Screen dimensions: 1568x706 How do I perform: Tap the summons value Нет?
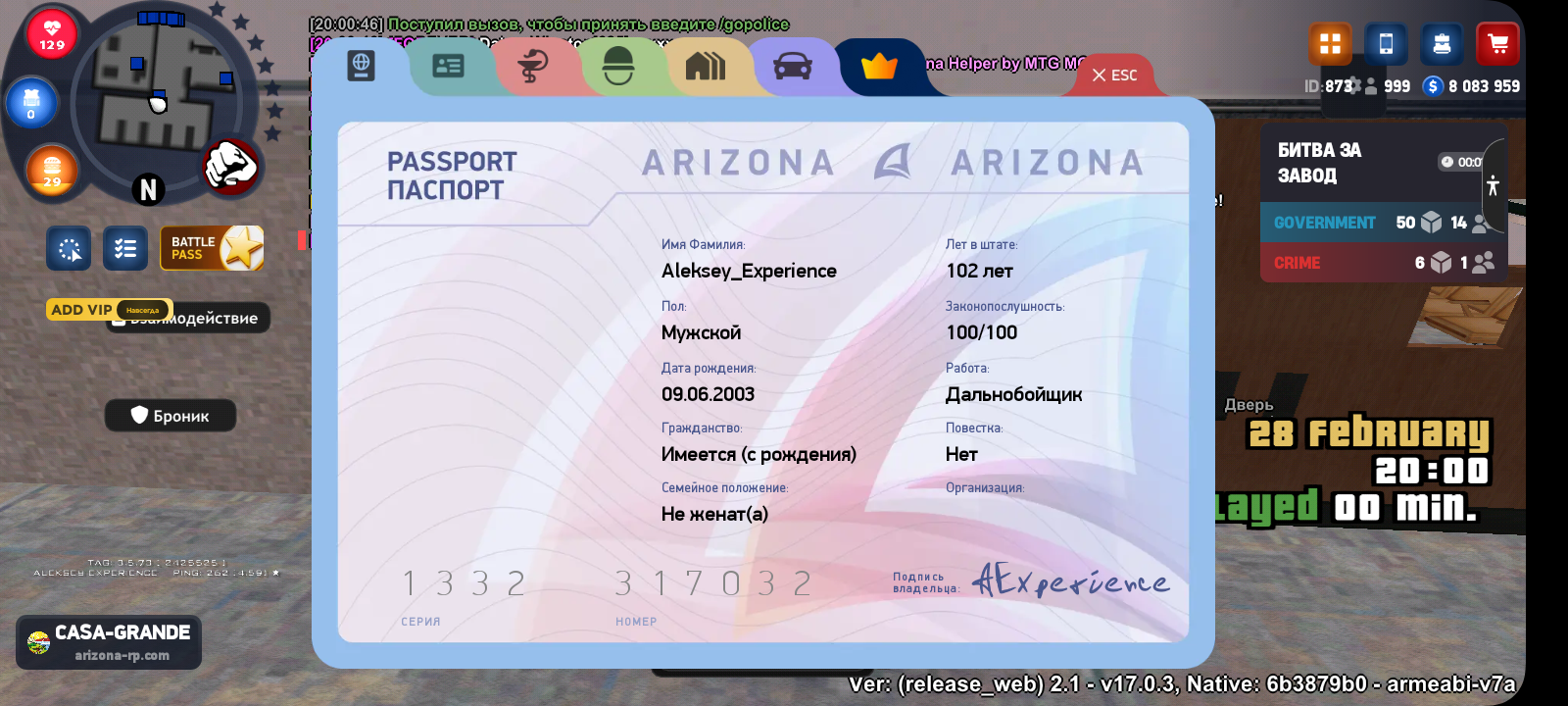pos(961,454)
